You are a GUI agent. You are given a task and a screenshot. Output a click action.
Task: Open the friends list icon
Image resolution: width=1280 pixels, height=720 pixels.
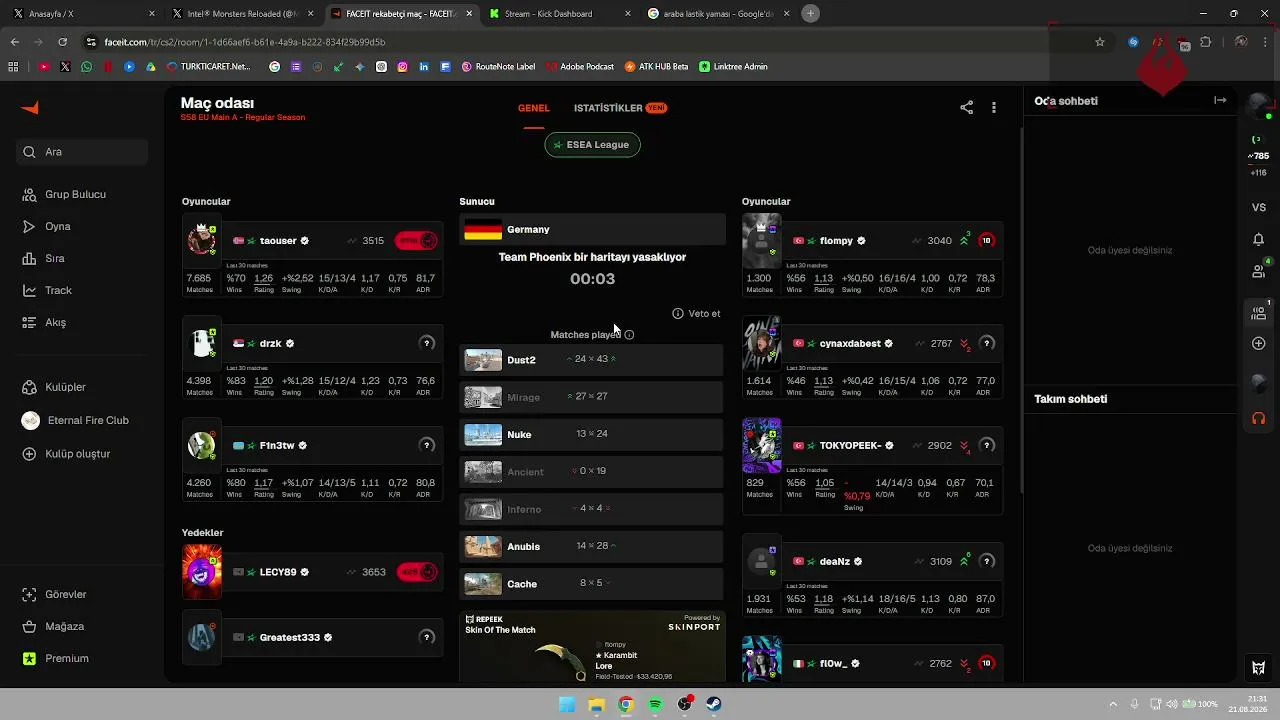[x=1259, y=270]
